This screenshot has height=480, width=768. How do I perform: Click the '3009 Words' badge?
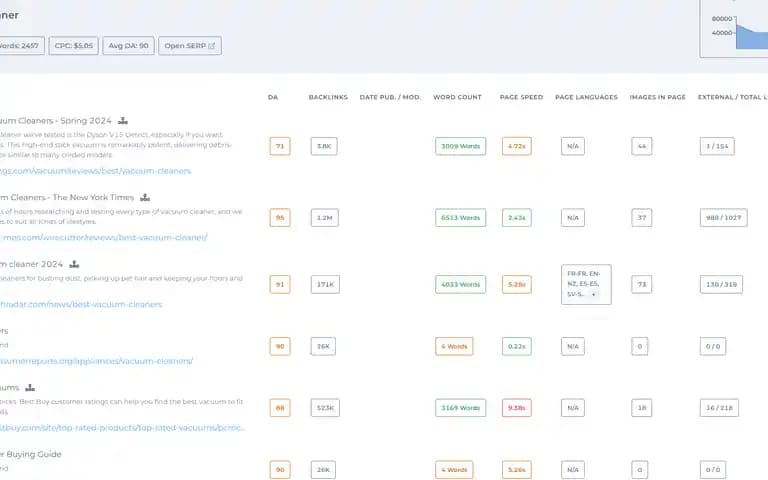(460, 146)
